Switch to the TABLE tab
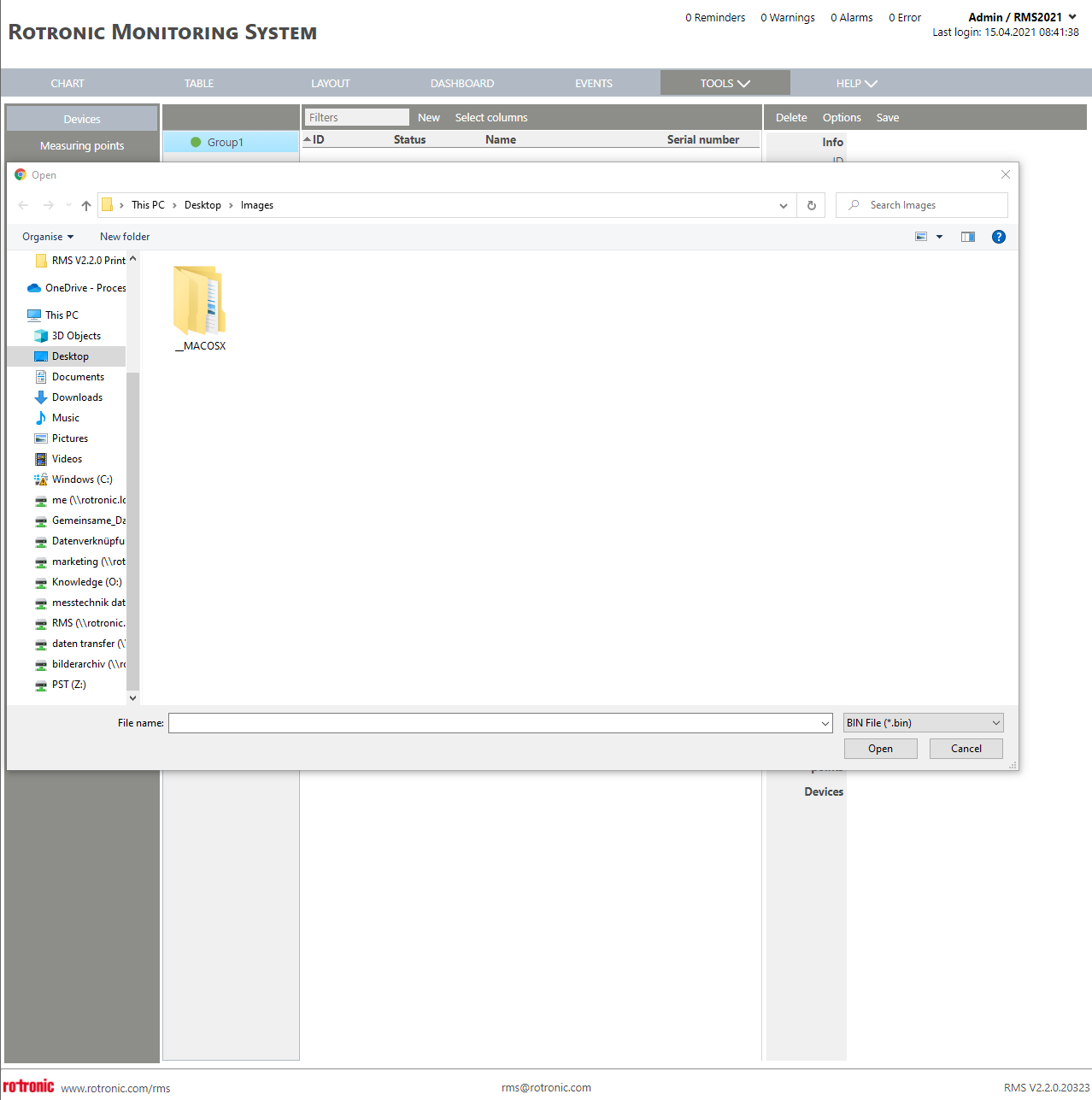1092x1100 pixels. point(199,83)
